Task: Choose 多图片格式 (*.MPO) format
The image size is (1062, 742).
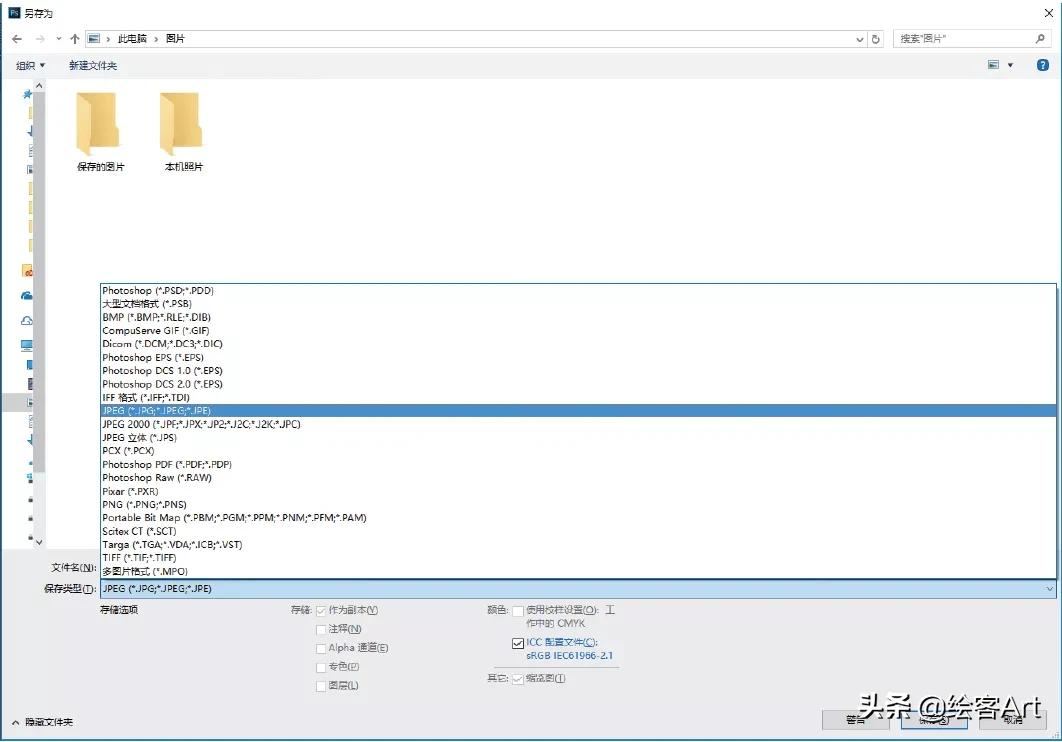Action: coord(578,571)
